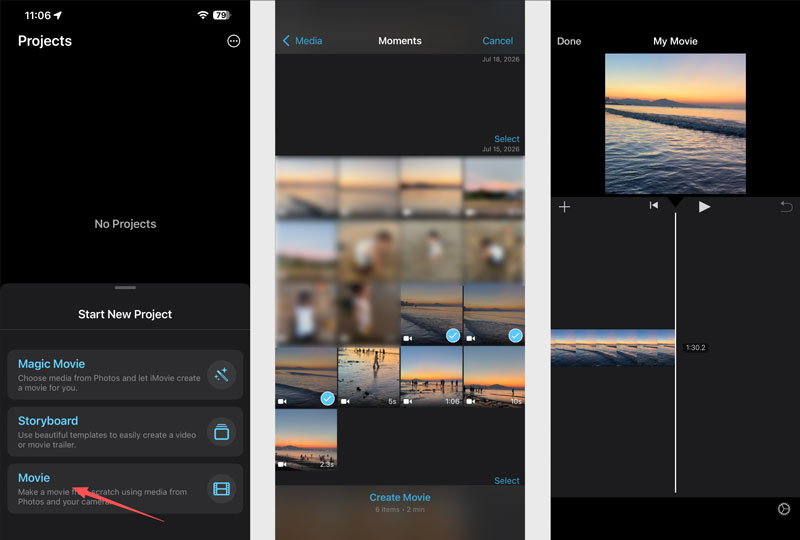Select the 2.3s sunset video thumbnail
This screenshot has width=800, height=540.
tap(306, 439)
